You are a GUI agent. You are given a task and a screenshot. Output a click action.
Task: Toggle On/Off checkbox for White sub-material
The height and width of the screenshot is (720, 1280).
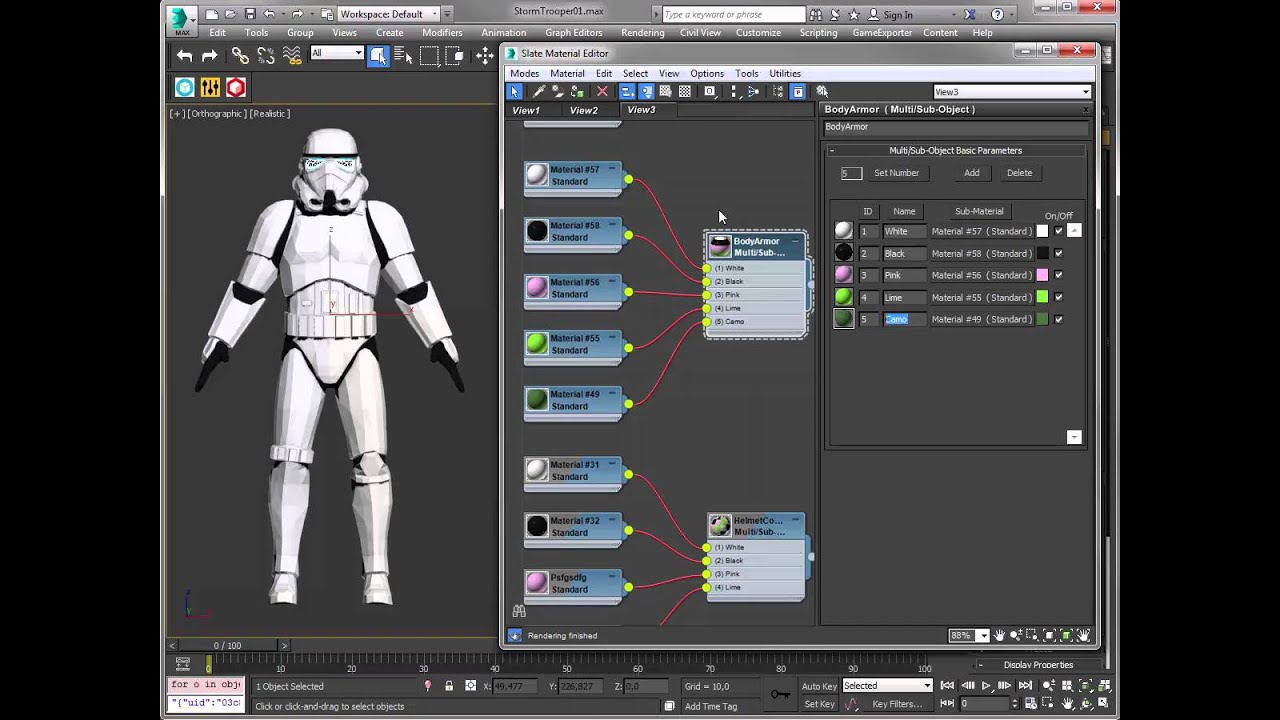point(1058,231)
